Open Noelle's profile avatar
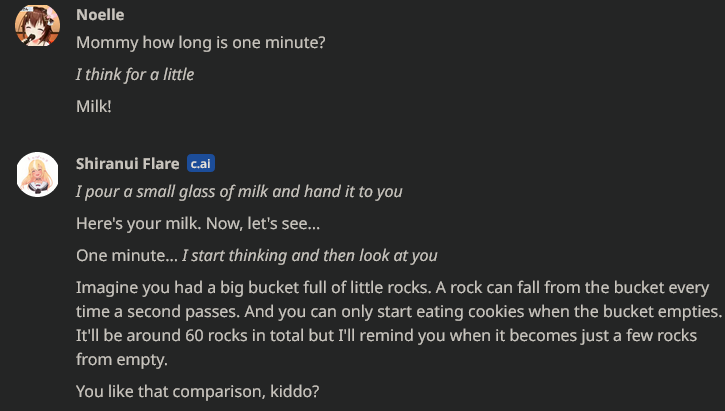The width and height of the screenshot is (725, 411). pyautogui.click(x=37, y=25)
